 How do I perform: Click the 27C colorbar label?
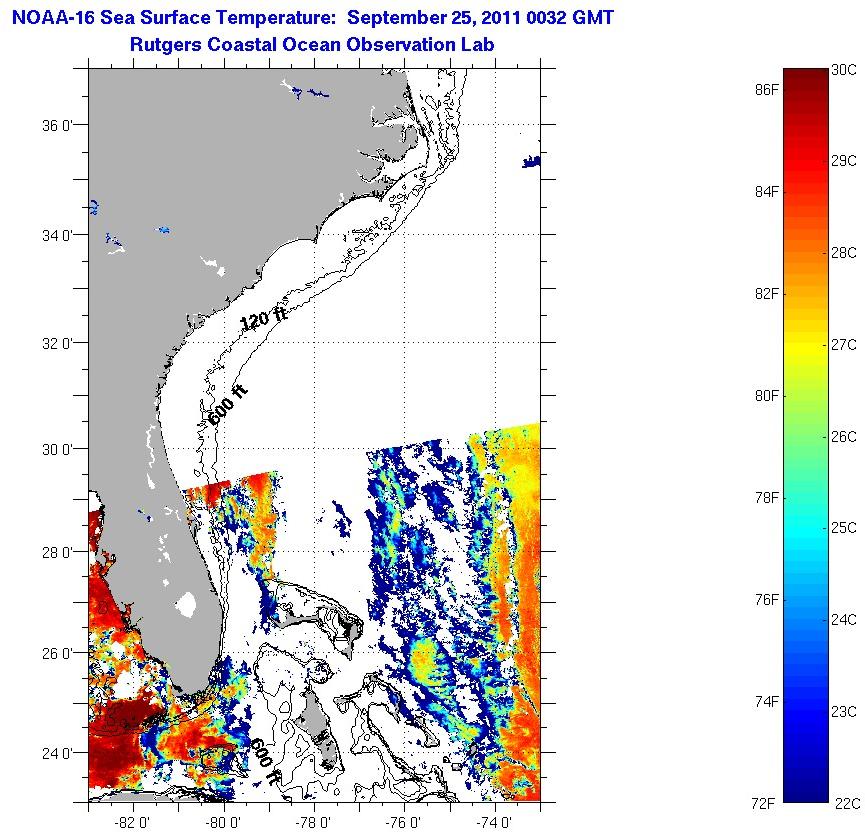(x=844, y=345)
